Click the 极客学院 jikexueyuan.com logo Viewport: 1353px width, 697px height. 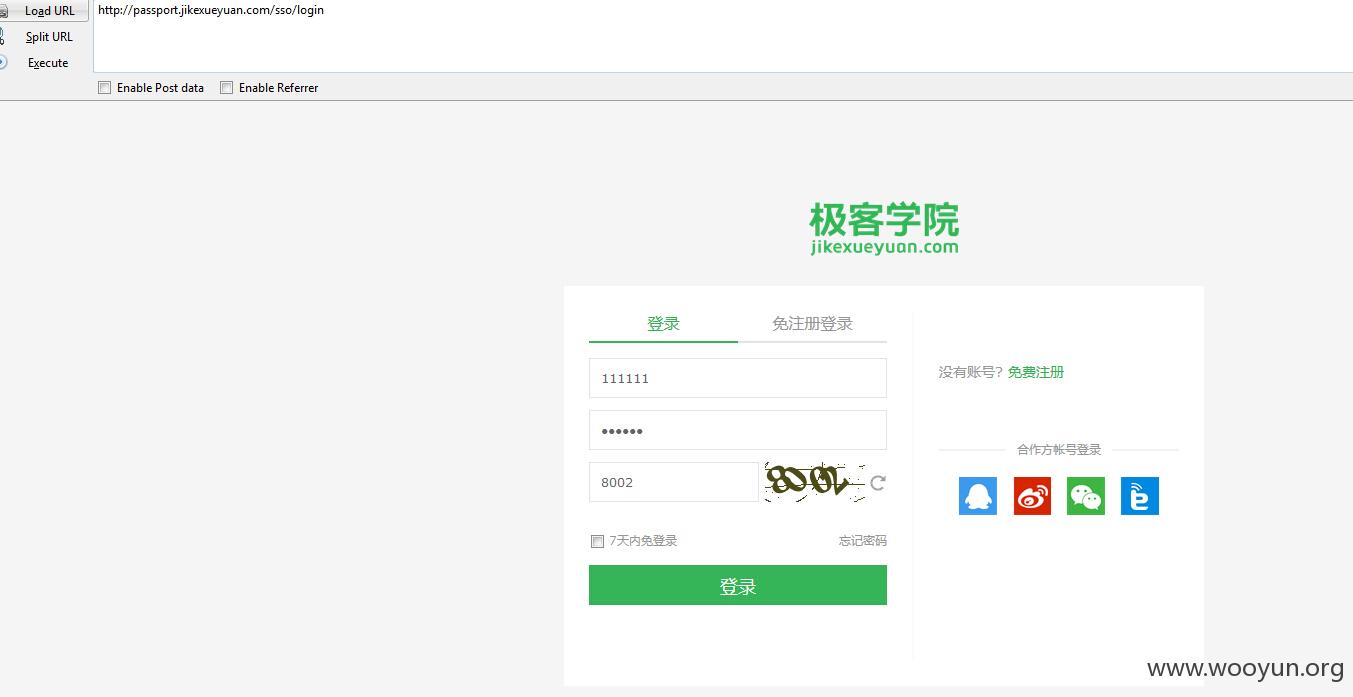pyautogui.click(x=884, y=228)
